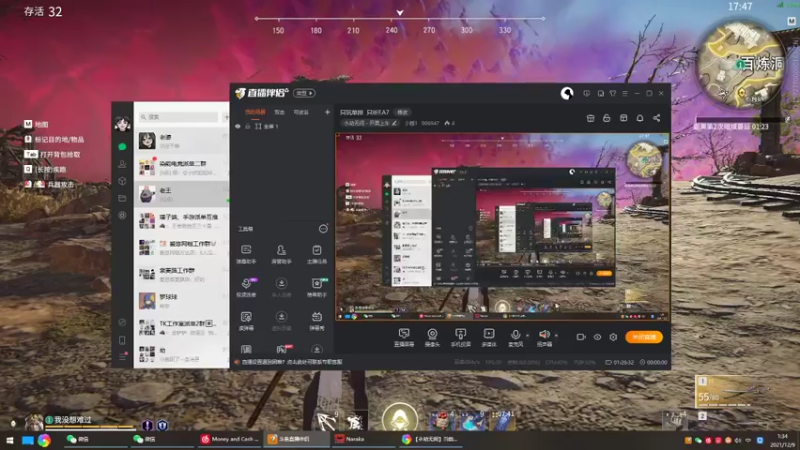Switch to Naraka in the taskbar
Image resolution: width=800 pixels, height=450 pixels.
click(x=364, y=439)
